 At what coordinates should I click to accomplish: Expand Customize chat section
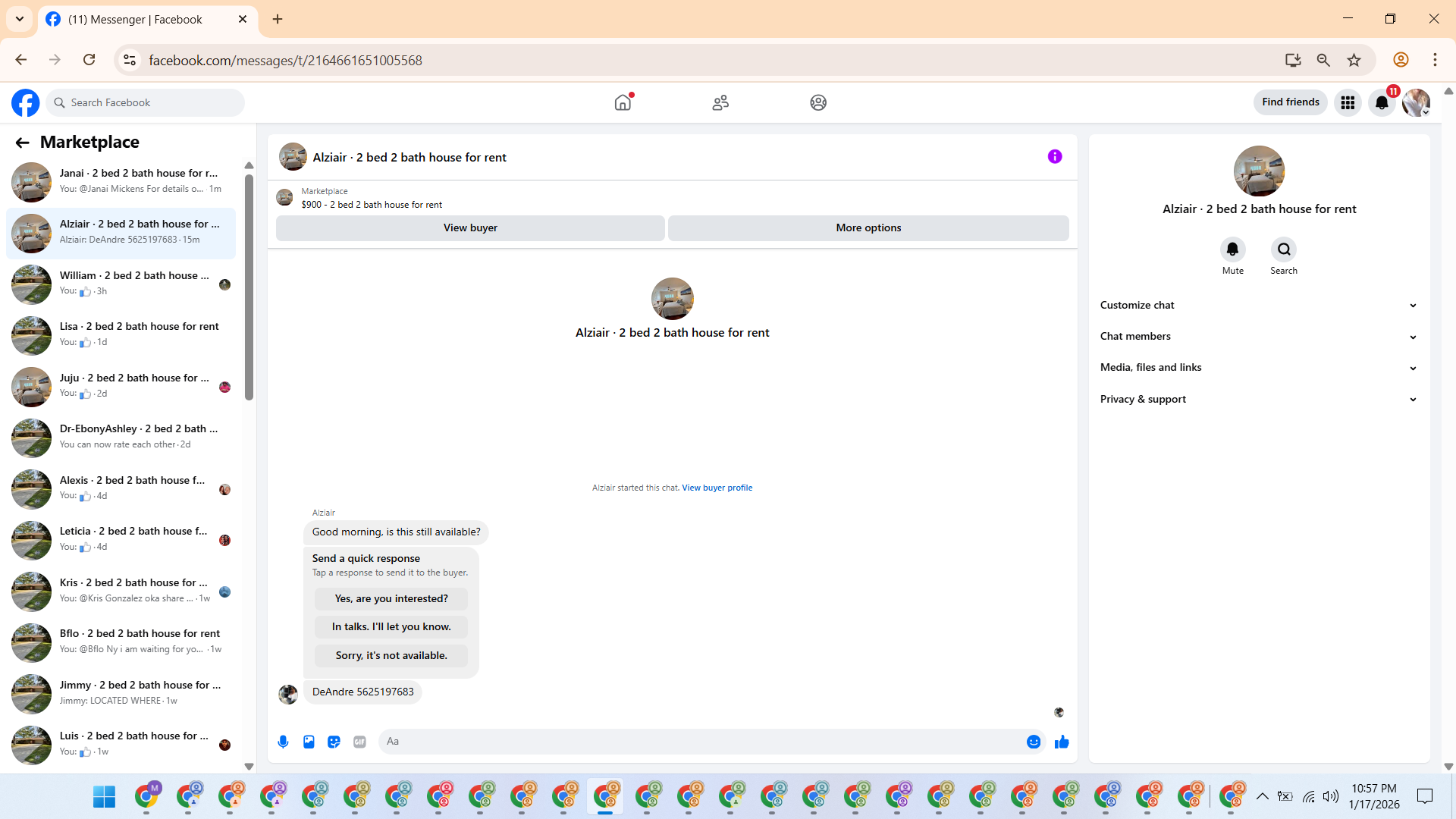pyautogui.click(x=1259, y=305)
